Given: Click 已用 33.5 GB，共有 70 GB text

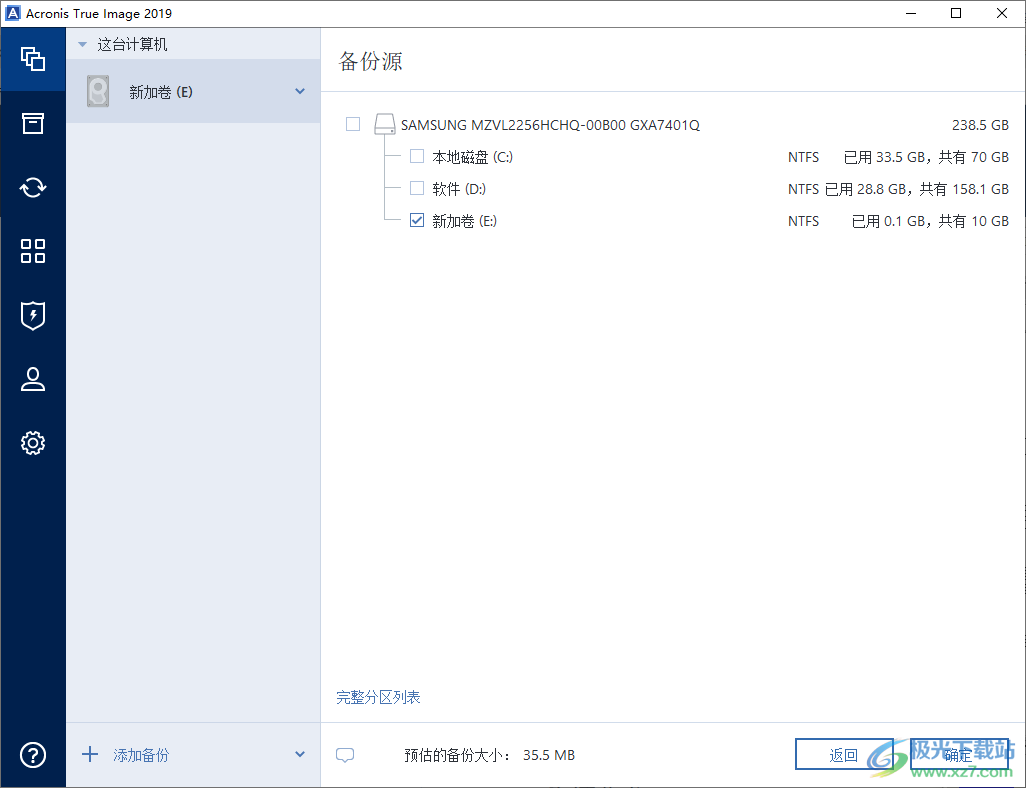Looking at the screenshot, I should (926, 157).
